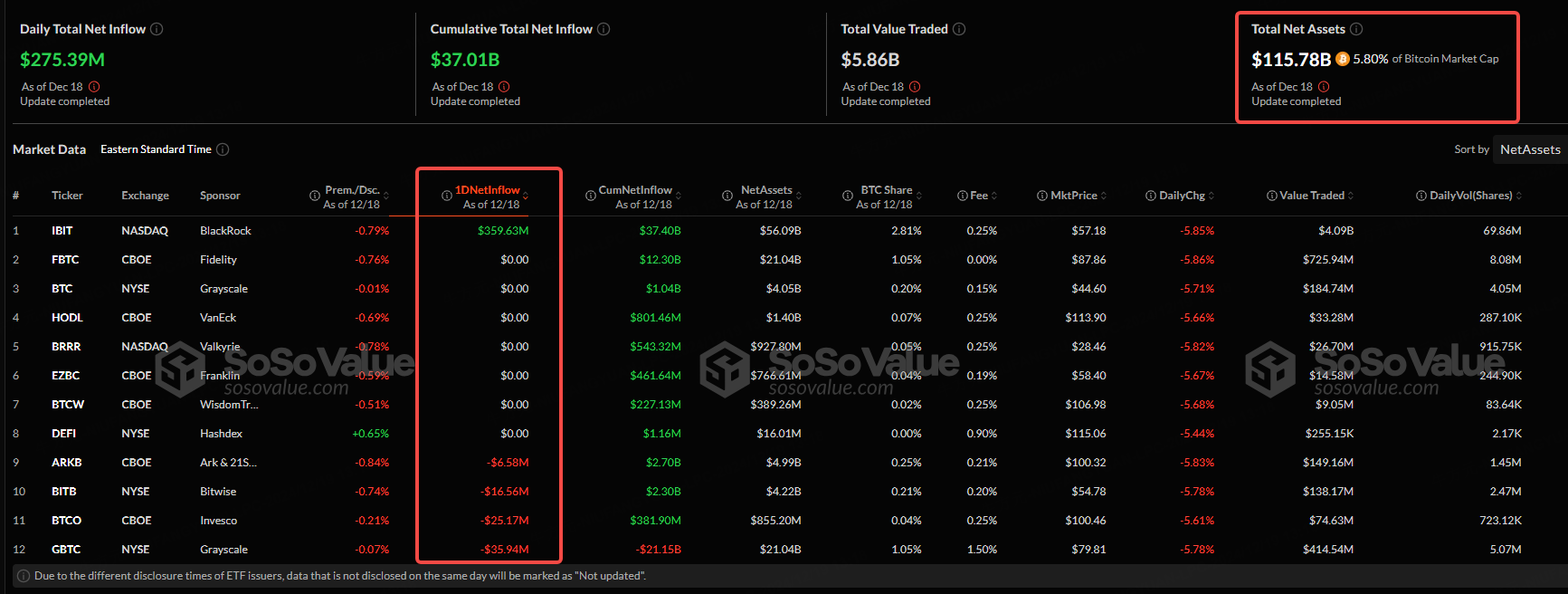This screenshot has height=594, width=1568.
Task: Open the BITB ticker row
Action: 784,492
